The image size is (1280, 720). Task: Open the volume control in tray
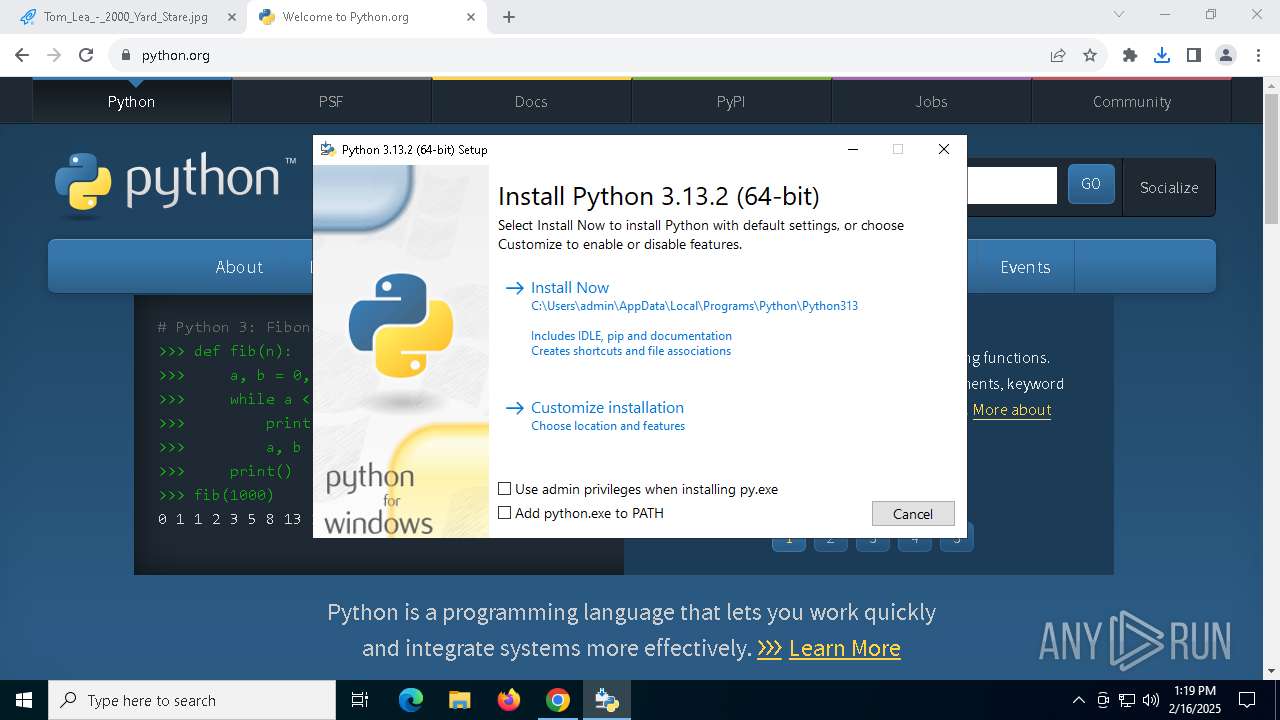[x=1151, y=700]
